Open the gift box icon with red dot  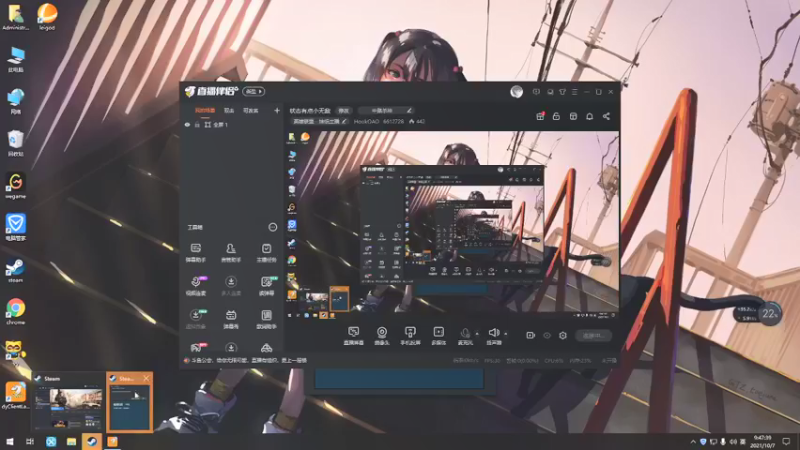(x=540, y=116)
